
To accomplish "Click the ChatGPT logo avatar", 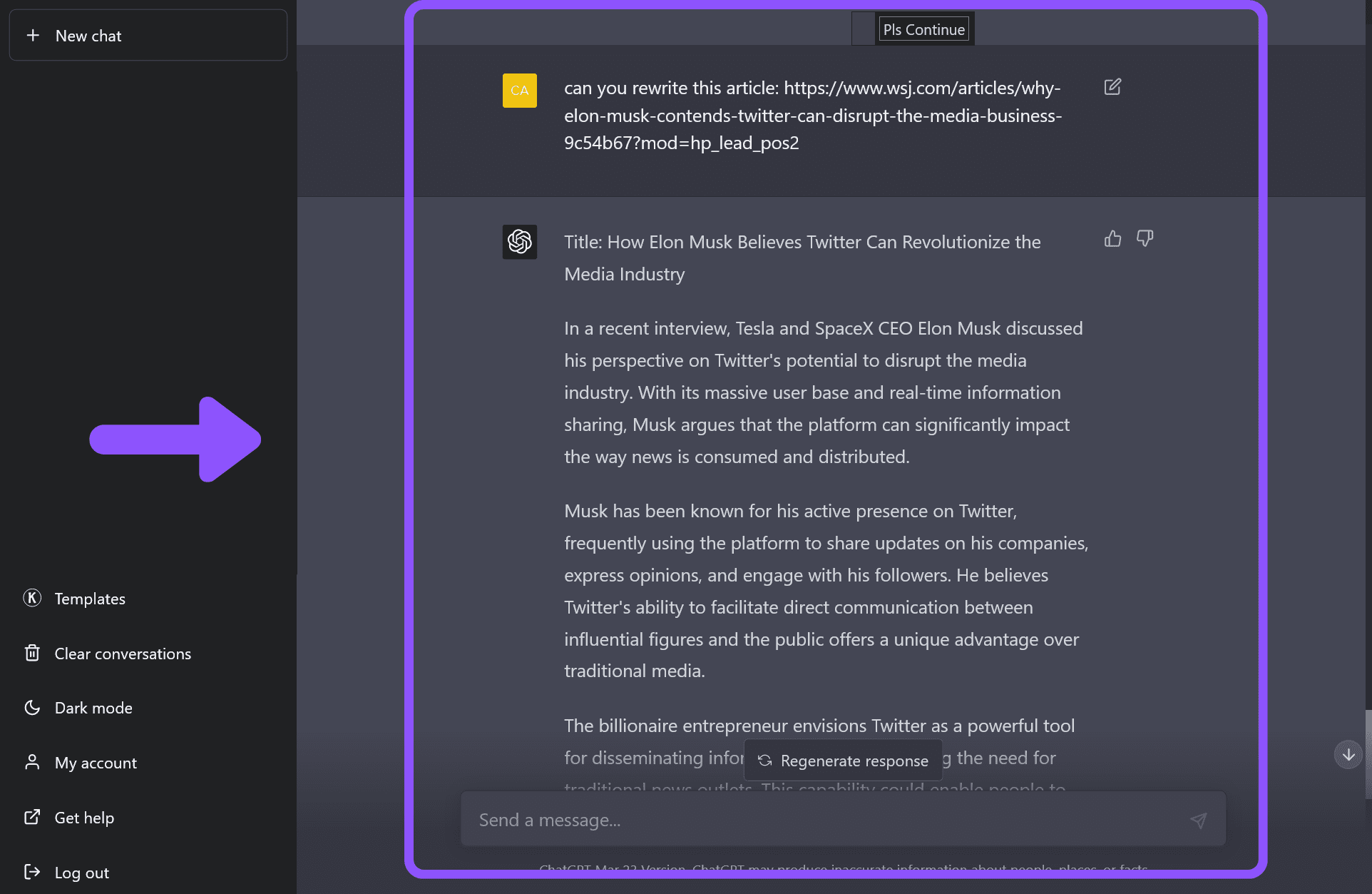I will point(520,242).
